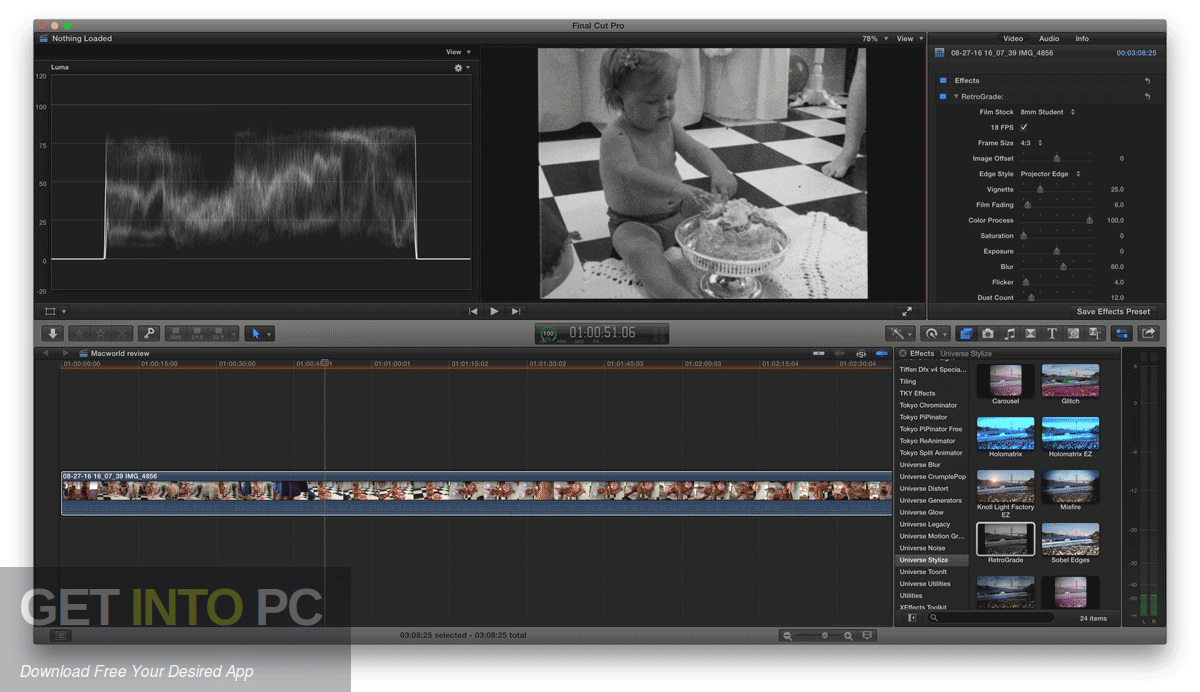Image resolution: width=1200 pixels, height=692 pixels.
Task: Open the Photos browser camera icon
Action: (x=988, y=333)
